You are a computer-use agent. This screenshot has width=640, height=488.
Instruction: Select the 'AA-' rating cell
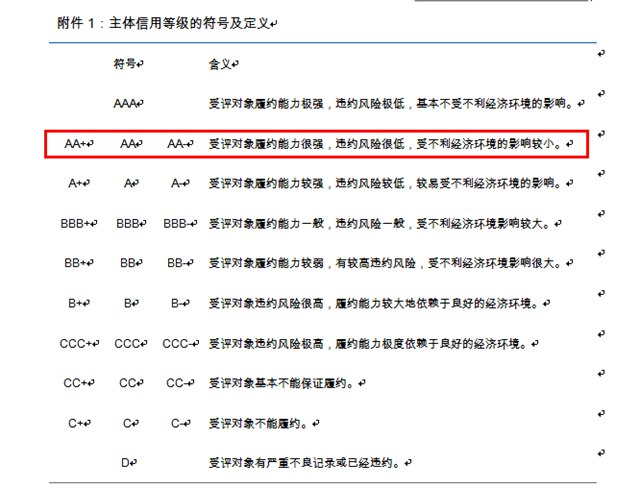point(177,144)
